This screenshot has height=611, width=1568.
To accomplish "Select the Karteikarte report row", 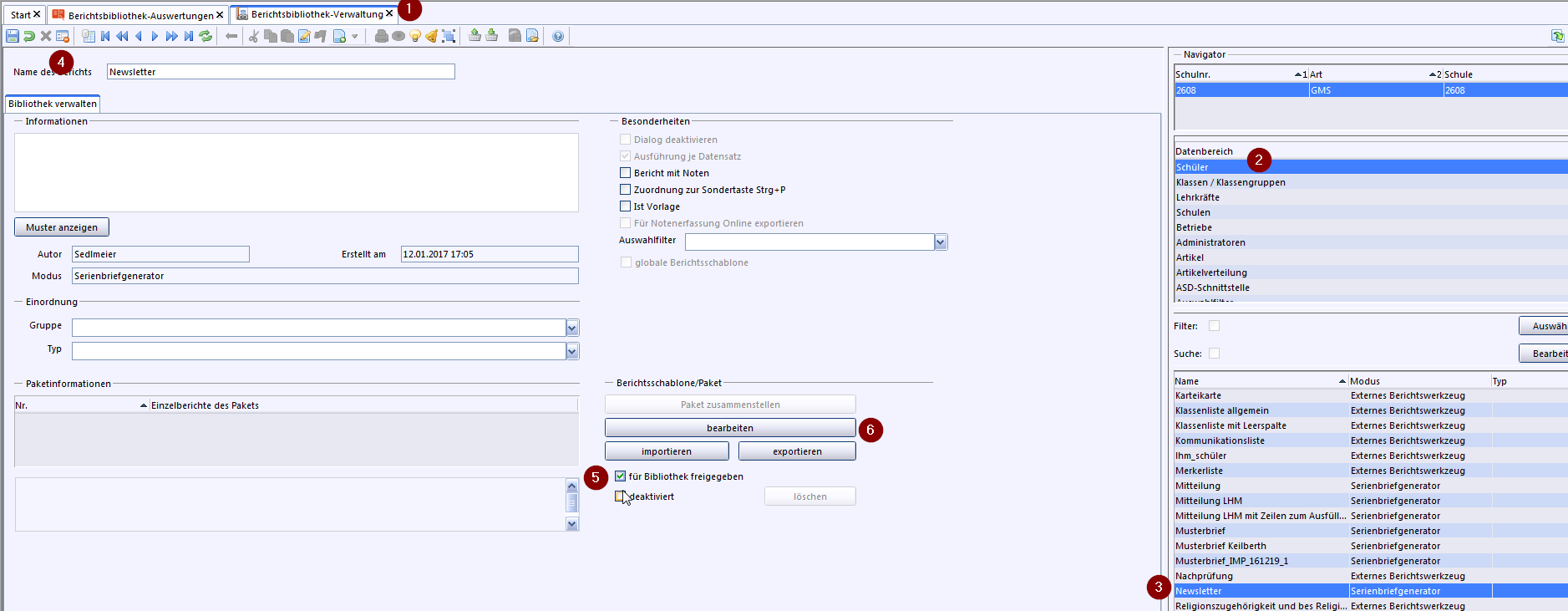I will click(1371, 395).
